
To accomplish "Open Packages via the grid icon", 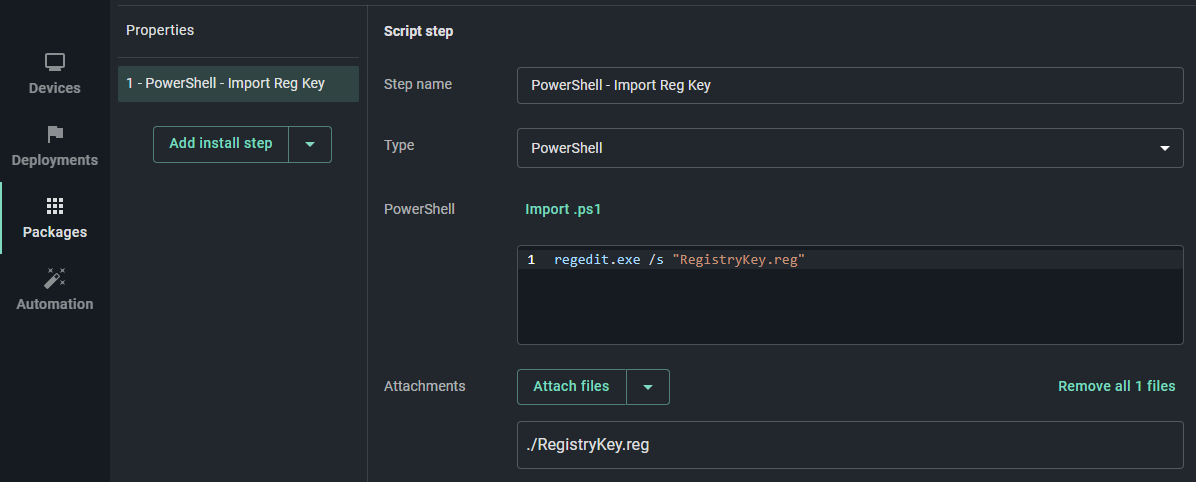I will [x=54, y=206].
